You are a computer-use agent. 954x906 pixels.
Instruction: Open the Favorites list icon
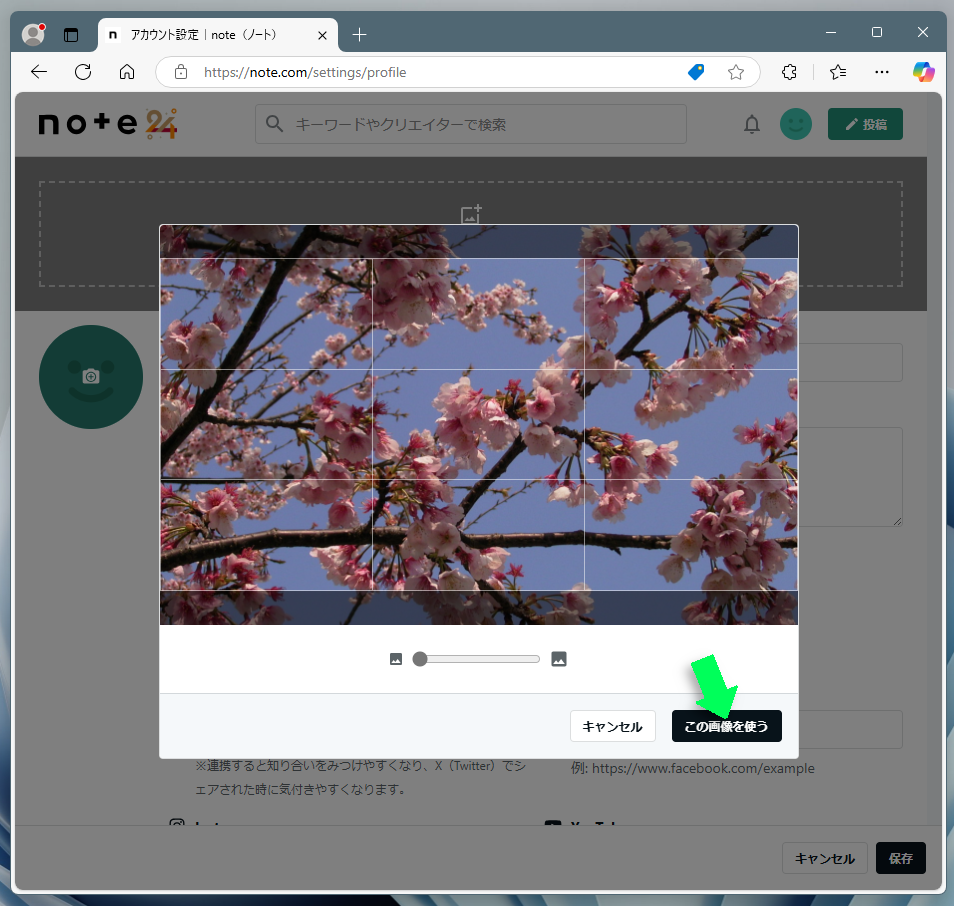click(x=838, y=72)
